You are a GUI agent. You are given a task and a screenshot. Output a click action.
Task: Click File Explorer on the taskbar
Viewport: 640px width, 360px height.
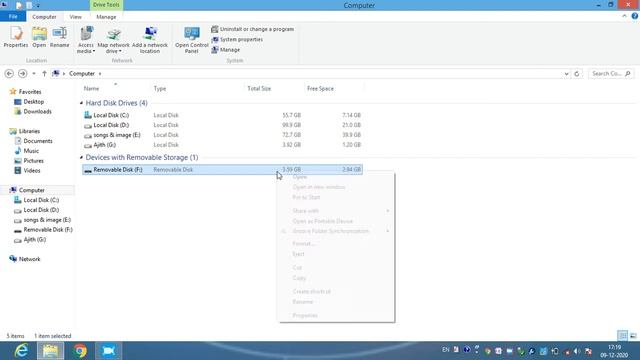click(51, 351)
